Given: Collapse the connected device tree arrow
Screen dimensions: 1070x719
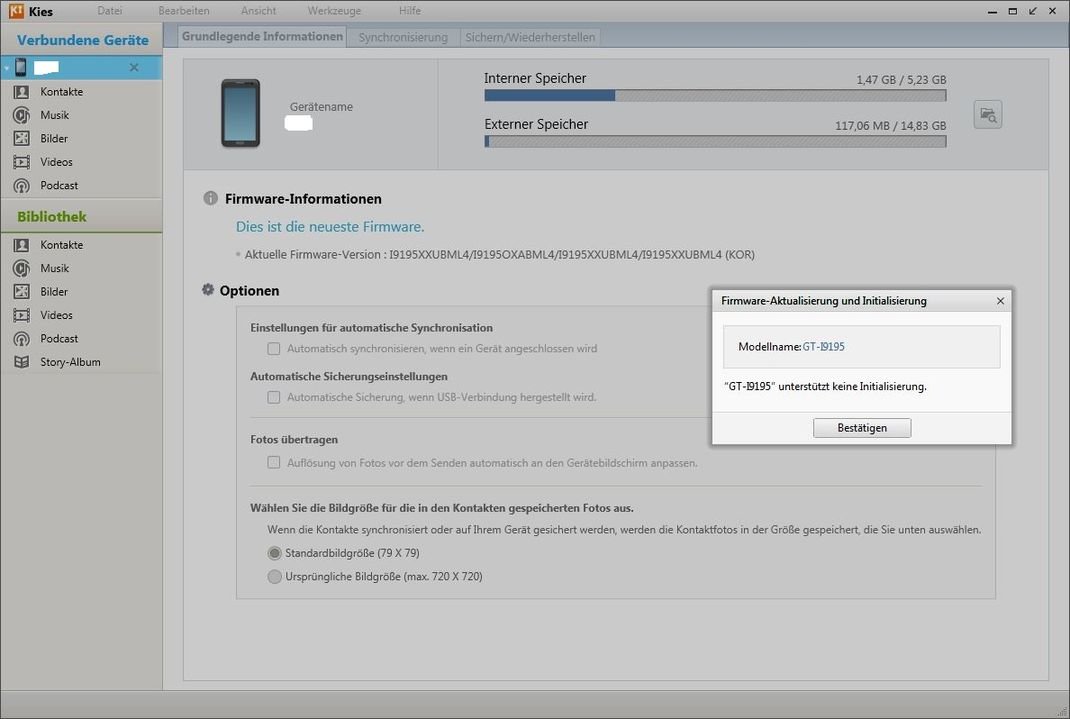Looking at the screenshot, I should 6,68.
